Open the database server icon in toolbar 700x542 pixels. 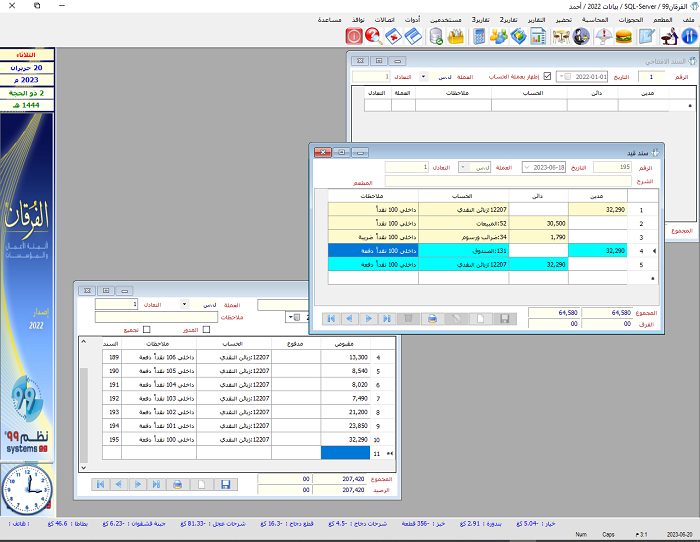tap(436, 37)
